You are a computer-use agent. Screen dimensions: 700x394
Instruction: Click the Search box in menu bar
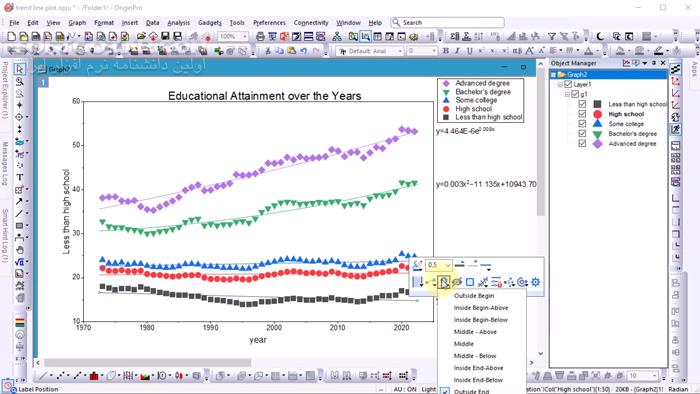[x=447, y=22]
